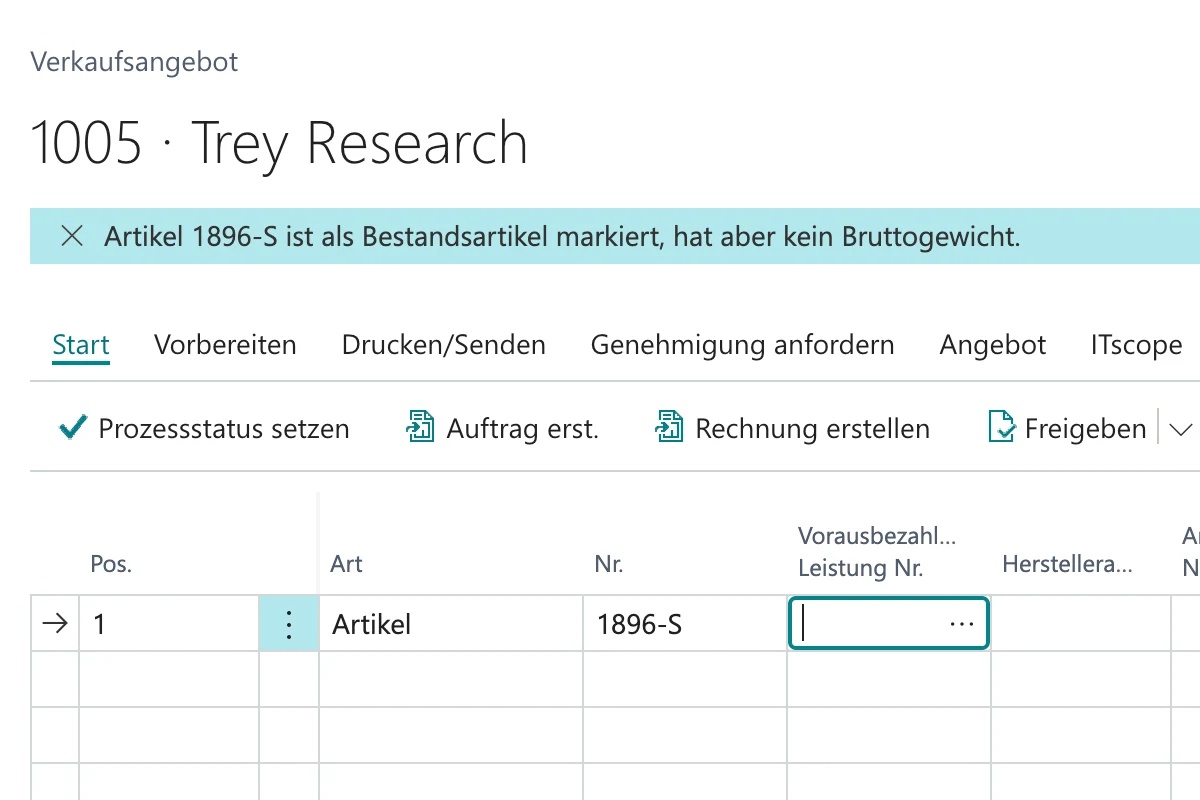Dismiss the Bruttogewicht notification with the X

tap(72, 237)
